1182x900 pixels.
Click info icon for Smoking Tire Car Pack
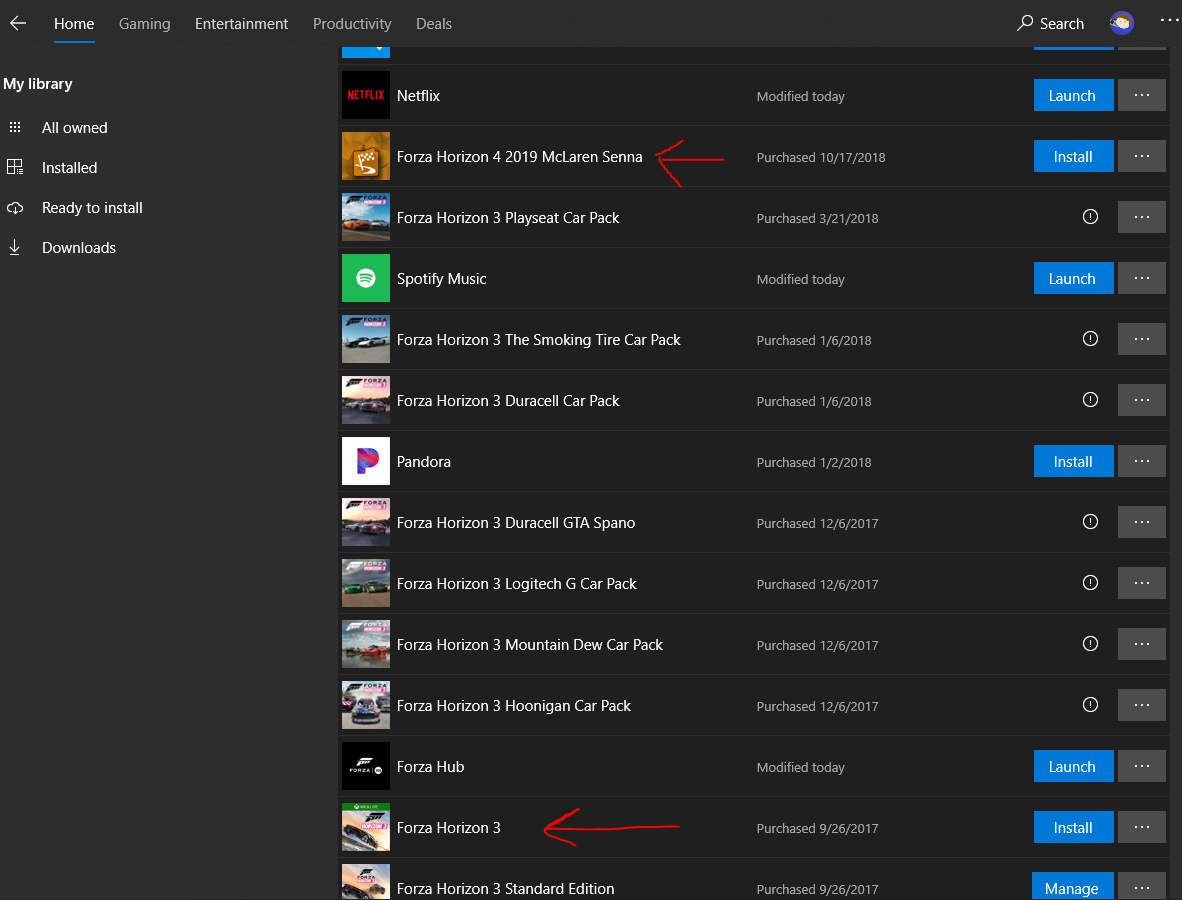[1090, 339]
